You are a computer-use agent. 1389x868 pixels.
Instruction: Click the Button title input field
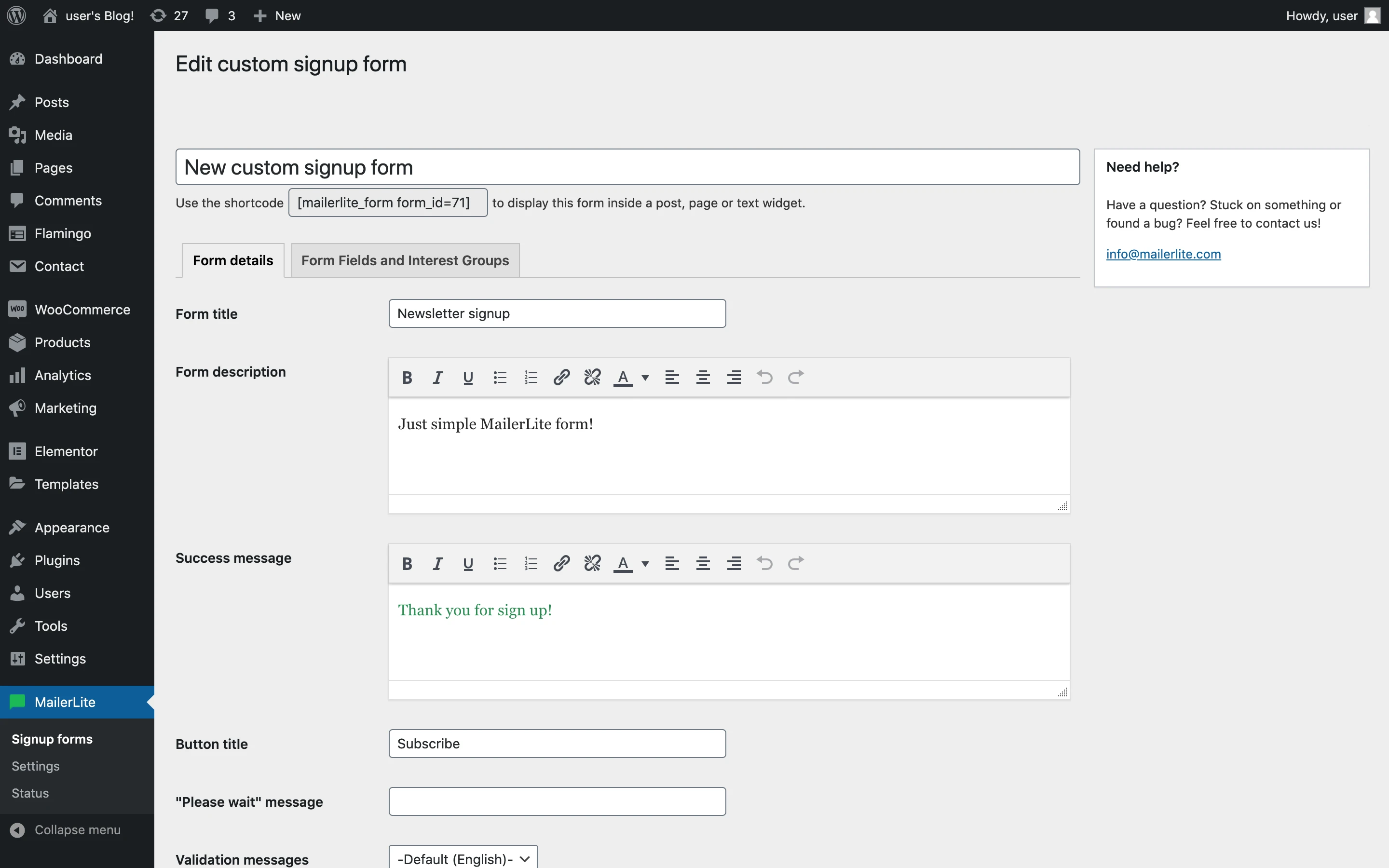[x=557, y=744]
